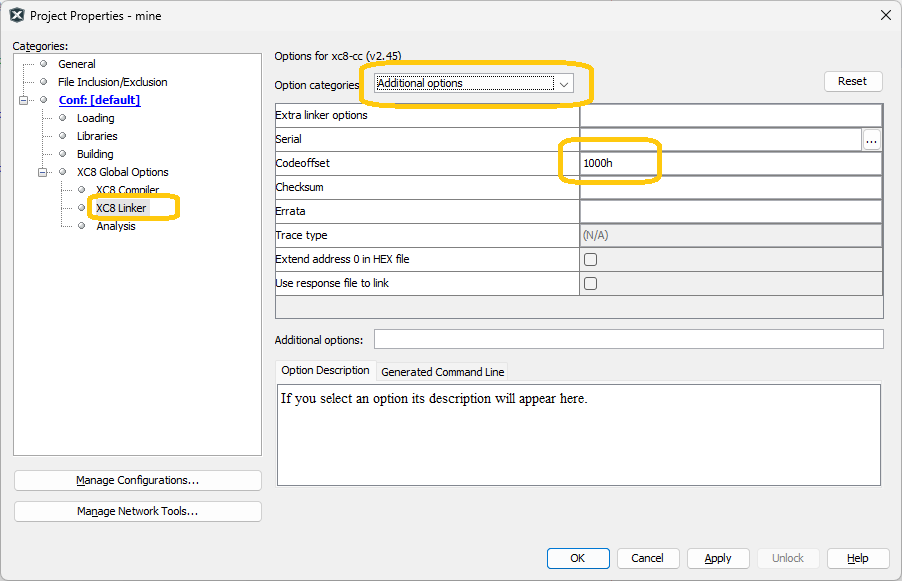902x581 pixels.
Task: Click the Serial value field
Action: tap(721, 139)
